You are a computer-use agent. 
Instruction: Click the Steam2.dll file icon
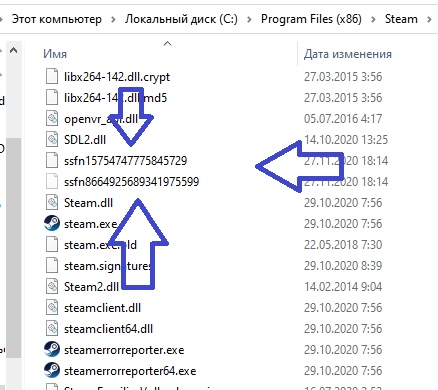(52, 287)
